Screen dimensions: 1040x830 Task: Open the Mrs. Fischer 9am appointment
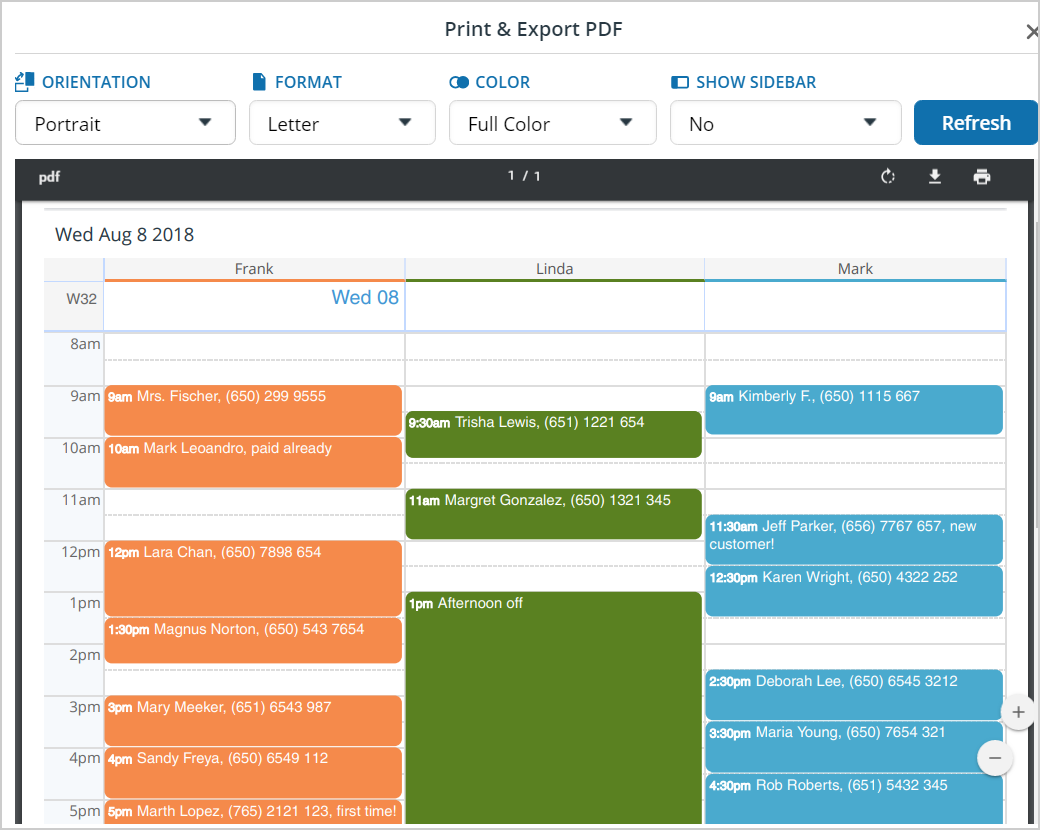coord(253,410)
